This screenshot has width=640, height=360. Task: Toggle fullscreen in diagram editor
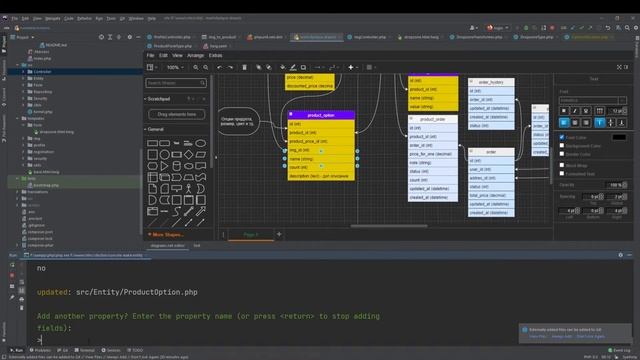tap(619, 67)
